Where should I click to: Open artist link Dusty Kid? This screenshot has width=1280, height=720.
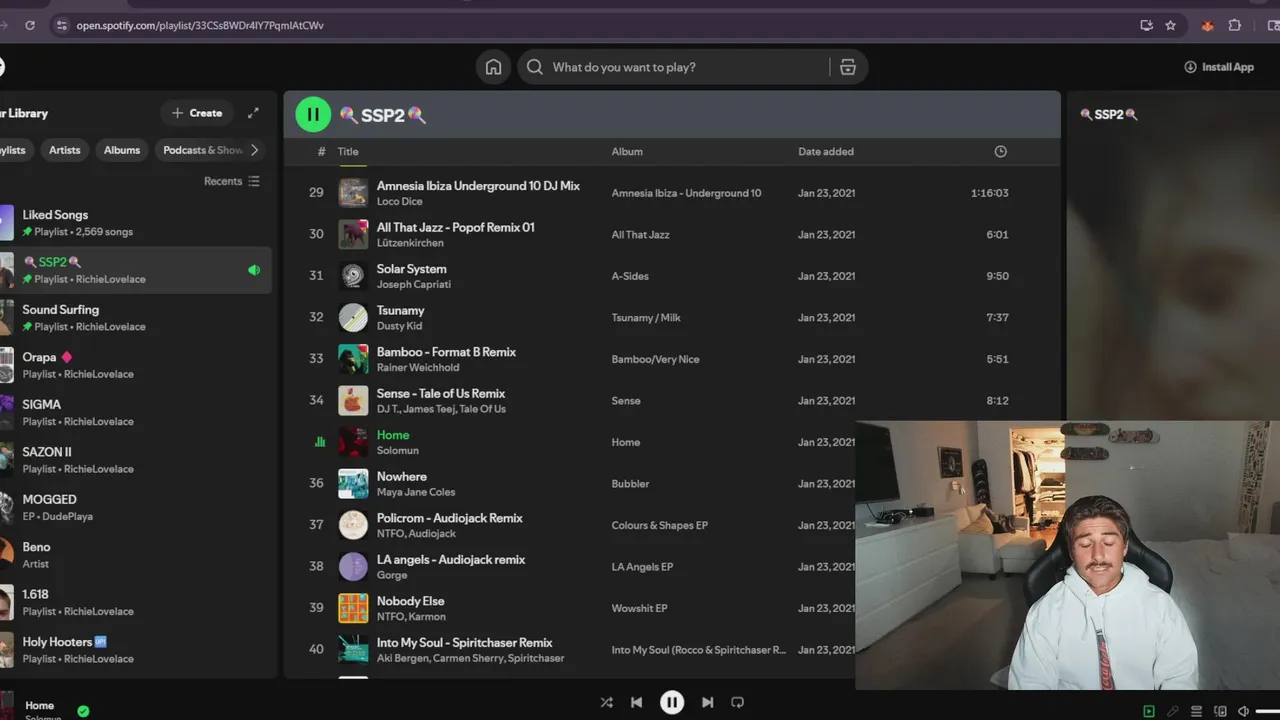(x=400, y=326)
